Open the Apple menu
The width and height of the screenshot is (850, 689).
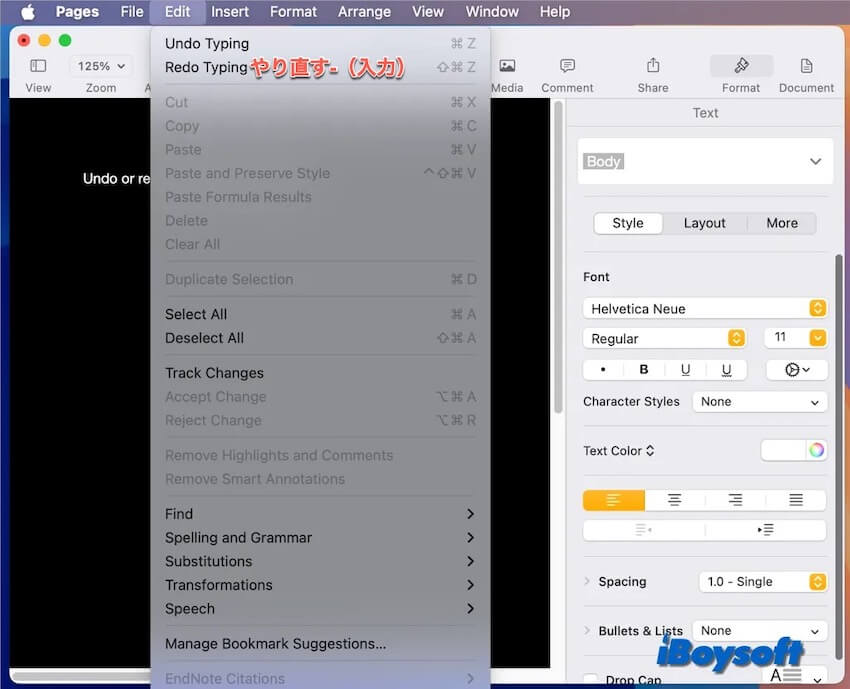27,12
